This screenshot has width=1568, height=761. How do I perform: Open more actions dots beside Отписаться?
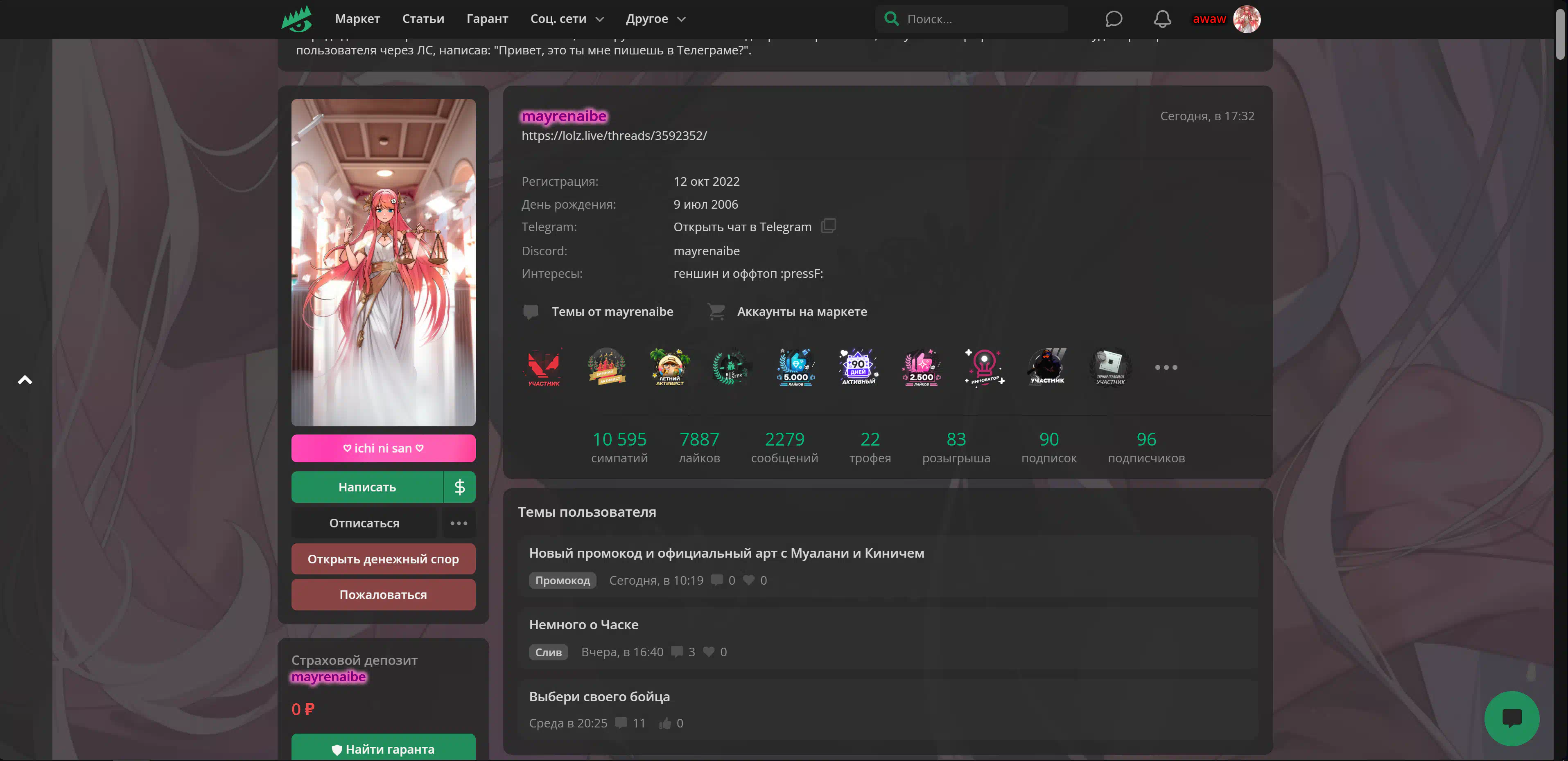tap(459, 523)
